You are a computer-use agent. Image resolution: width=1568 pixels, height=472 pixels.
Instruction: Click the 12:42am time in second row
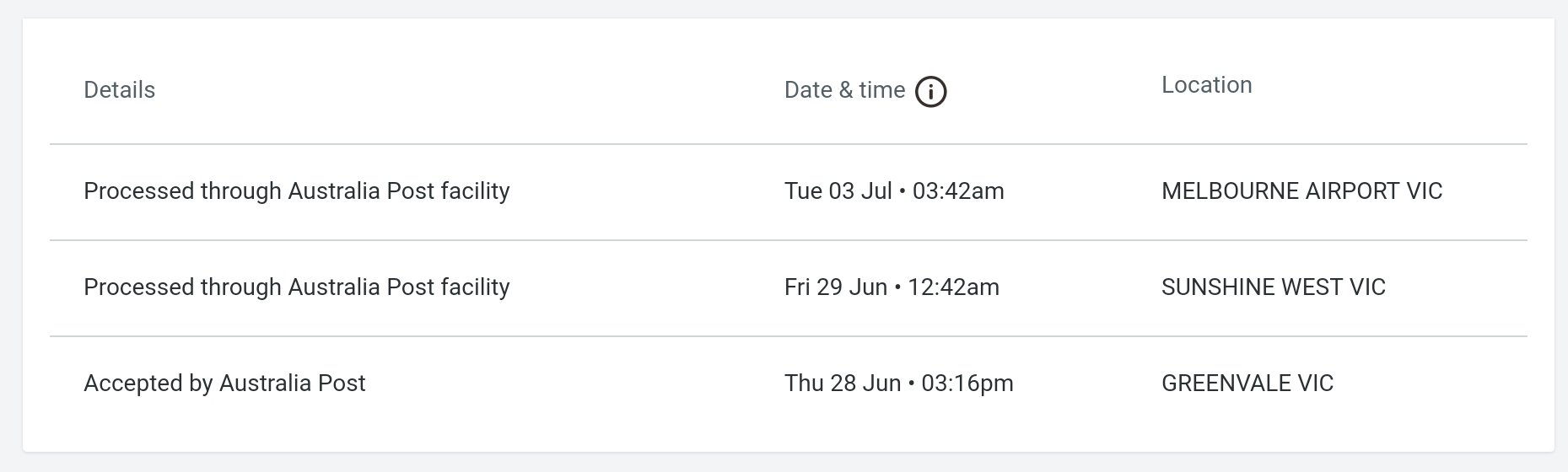[953, 287]
